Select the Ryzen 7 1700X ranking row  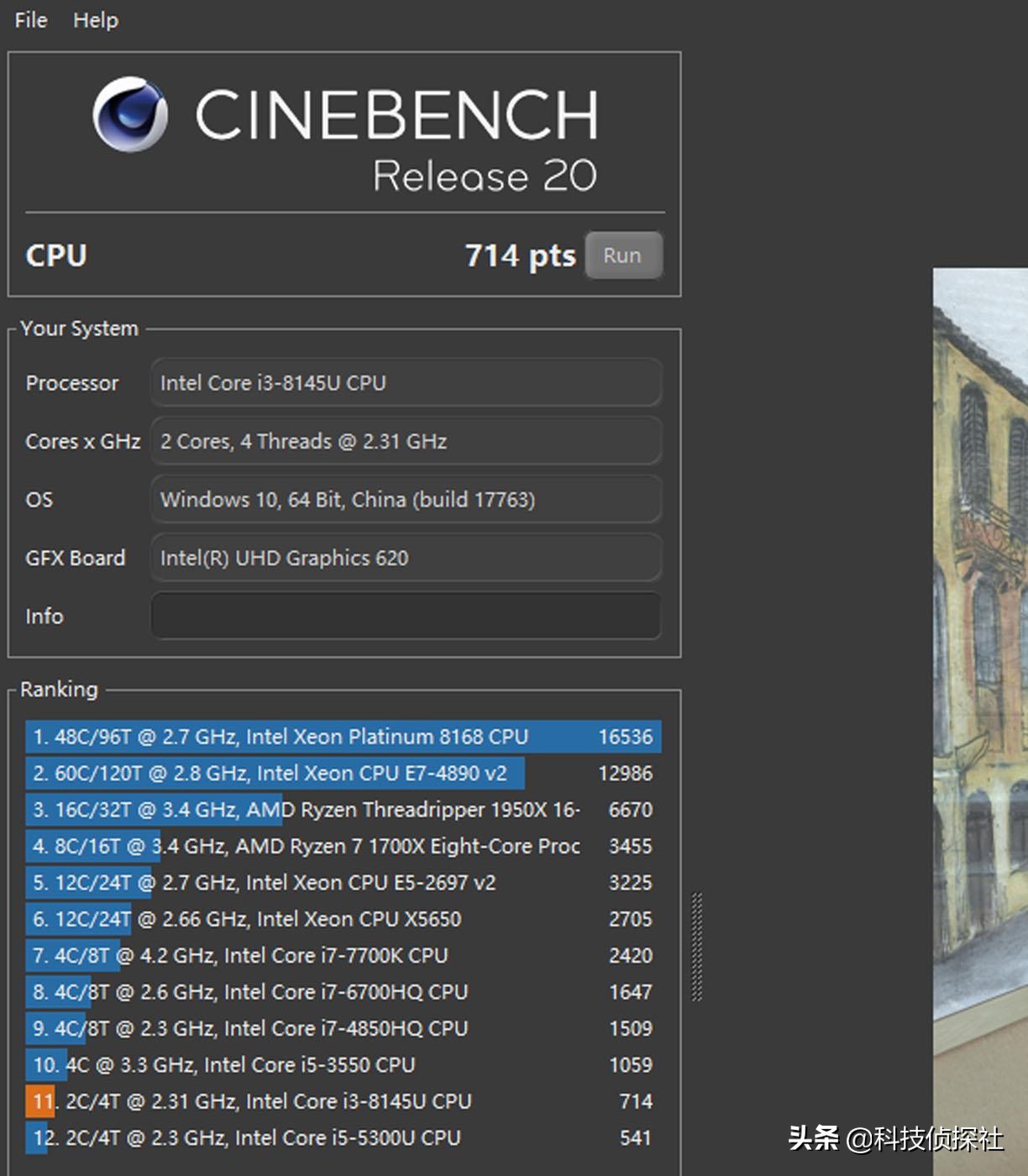tap(343, 846)
